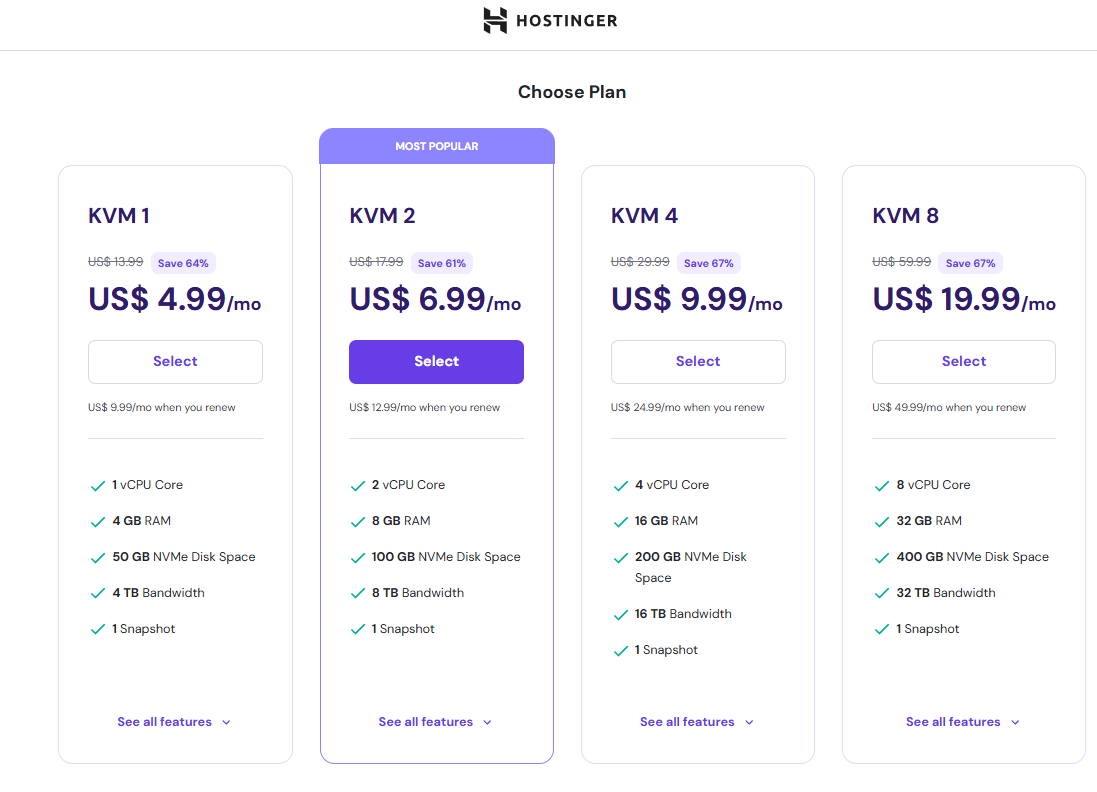
Task: Click the US$ 9.99/mo renewal note
Action: [x=162, y=407]
